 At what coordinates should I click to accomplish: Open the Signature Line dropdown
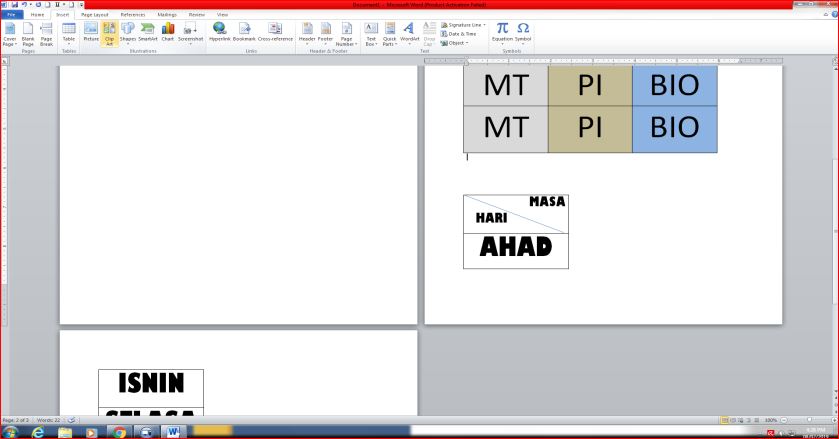coord(463,25)
